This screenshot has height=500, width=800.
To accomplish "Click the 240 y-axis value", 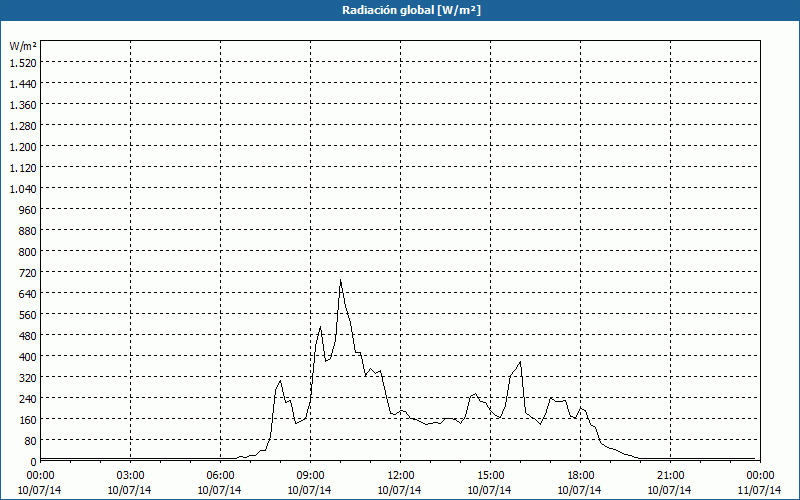I will click(28, 399).
